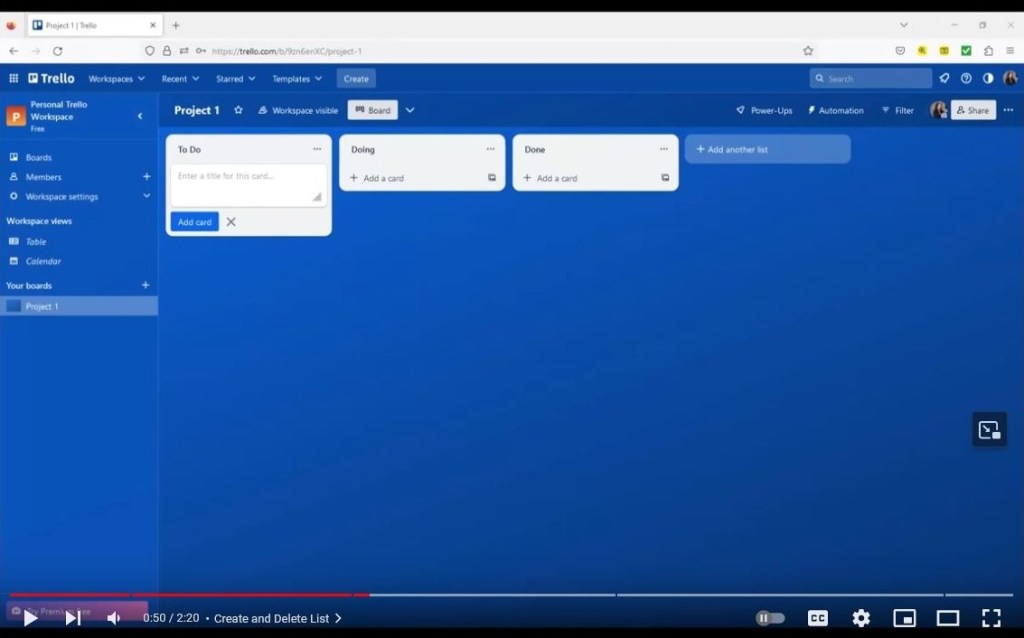Click the Add card button in the To Do list
The width and height of the screenshot is (1024, 638).
click(x=194, y=221)
